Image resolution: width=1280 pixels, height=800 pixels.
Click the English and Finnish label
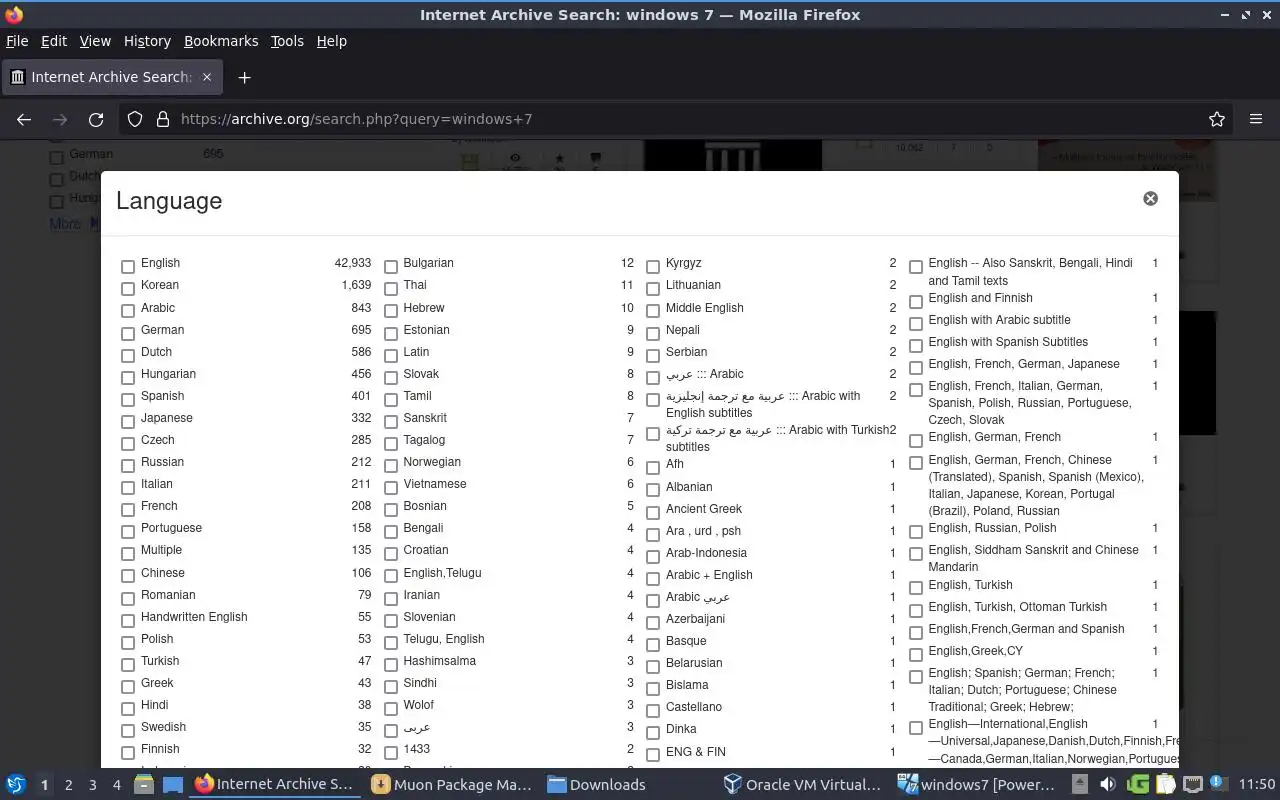click(980, 298)
